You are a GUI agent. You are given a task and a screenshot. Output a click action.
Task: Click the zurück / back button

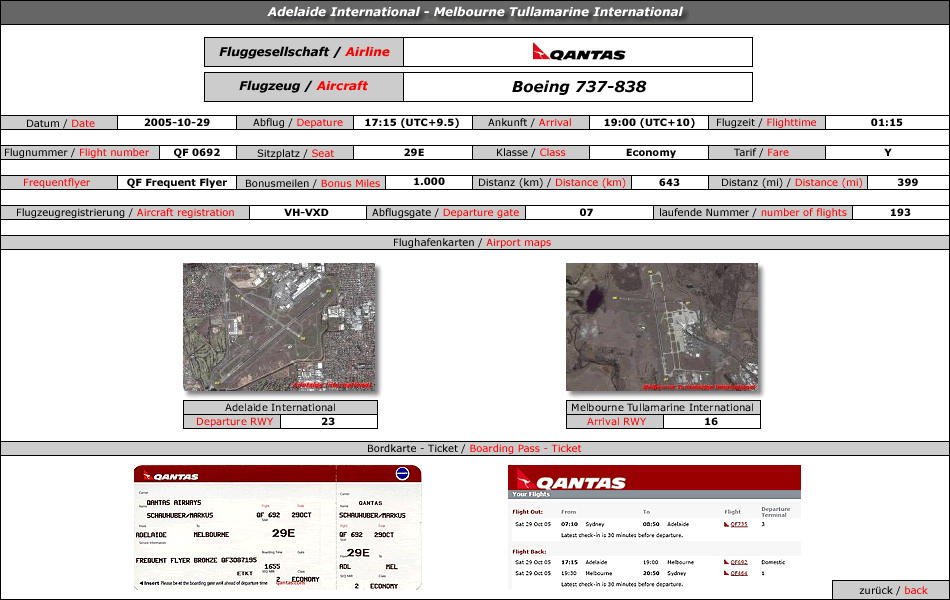coord(892,590)
